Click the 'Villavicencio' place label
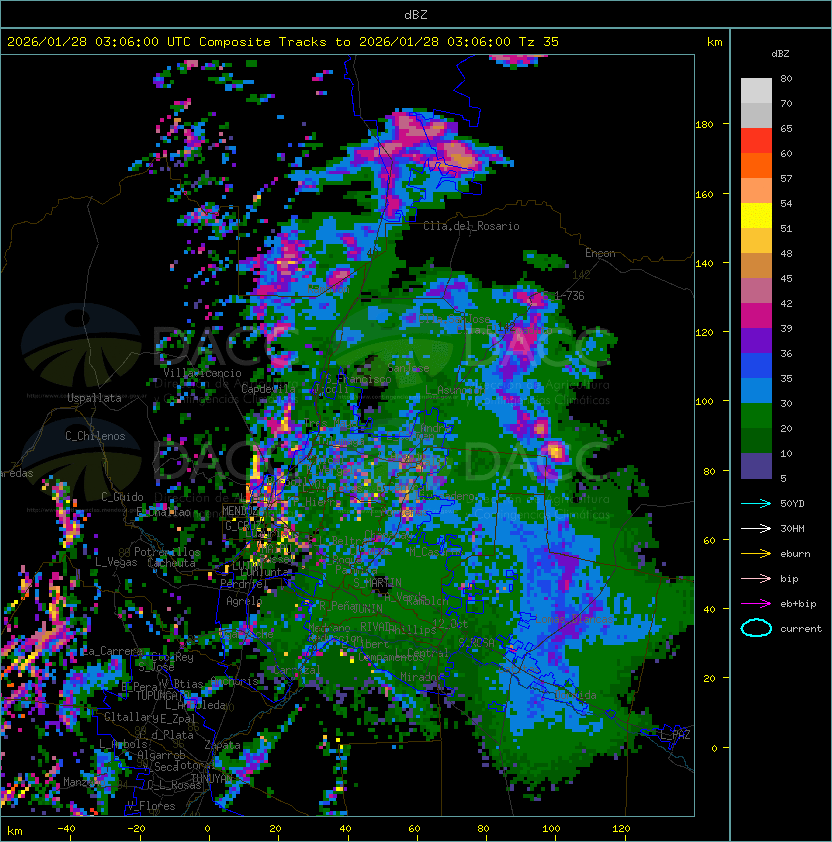This screenshot has width=832, height=842. coord(202,373)
